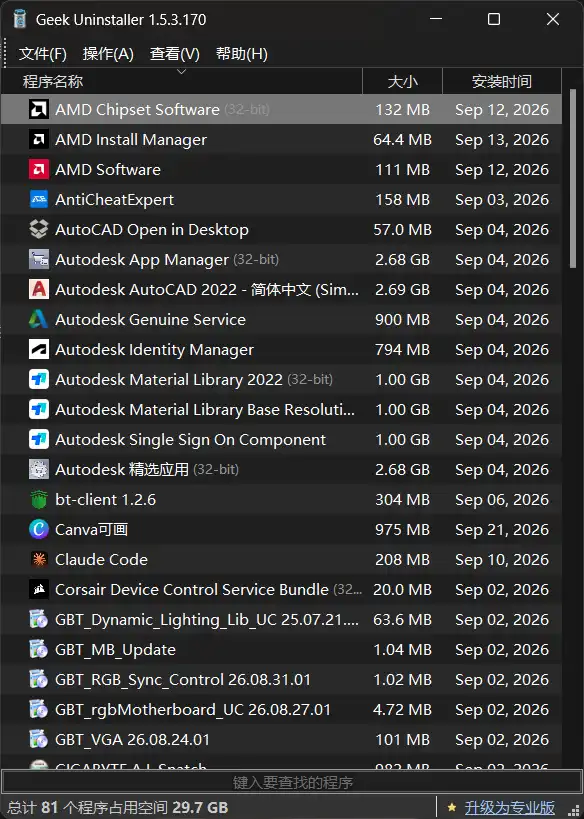Click the 208 MB size value
This screenshot has height=819, width=584.
pos(402,559)
